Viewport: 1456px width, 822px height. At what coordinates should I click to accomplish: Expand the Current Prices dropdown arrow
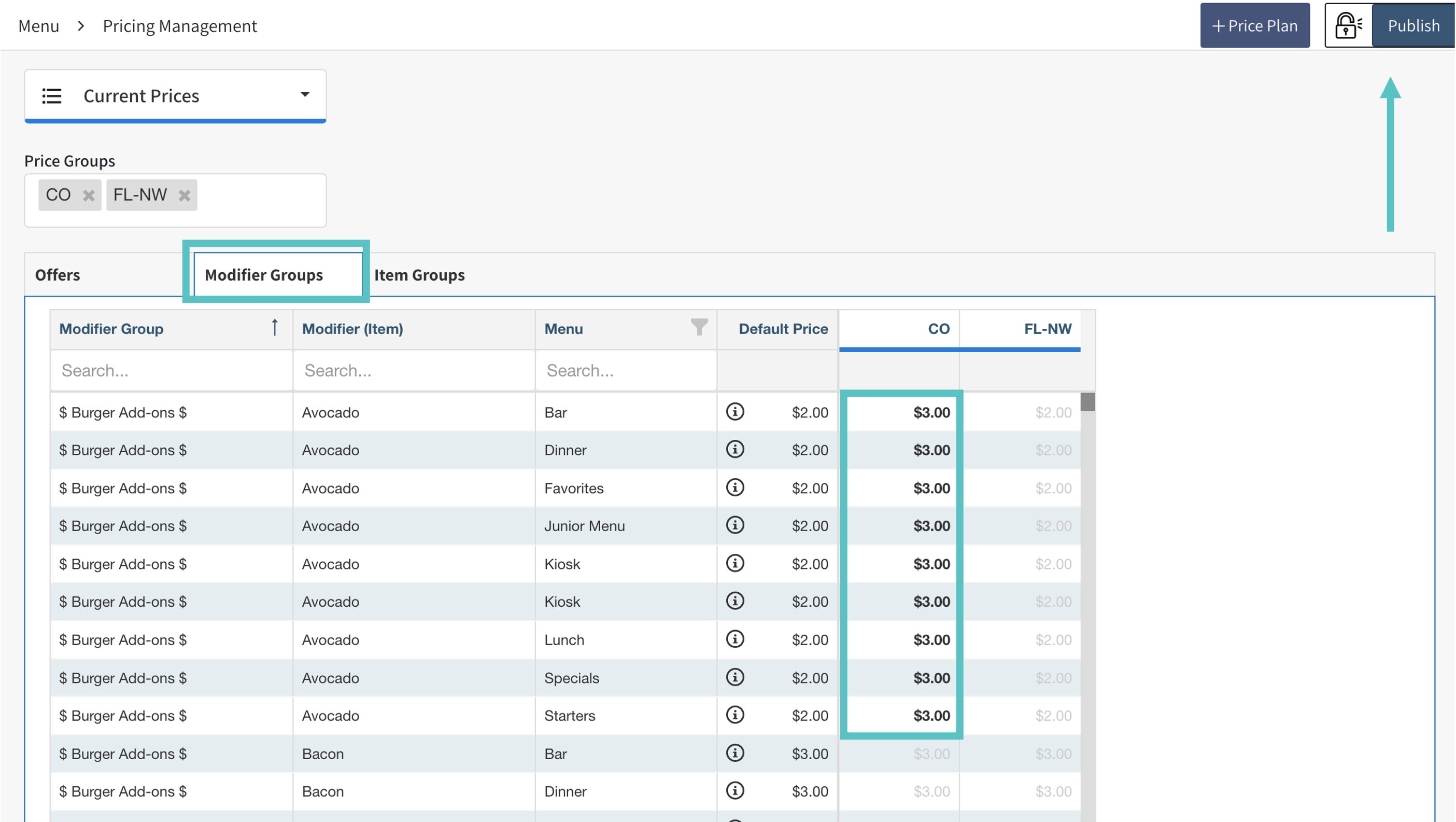click(305, 94)
